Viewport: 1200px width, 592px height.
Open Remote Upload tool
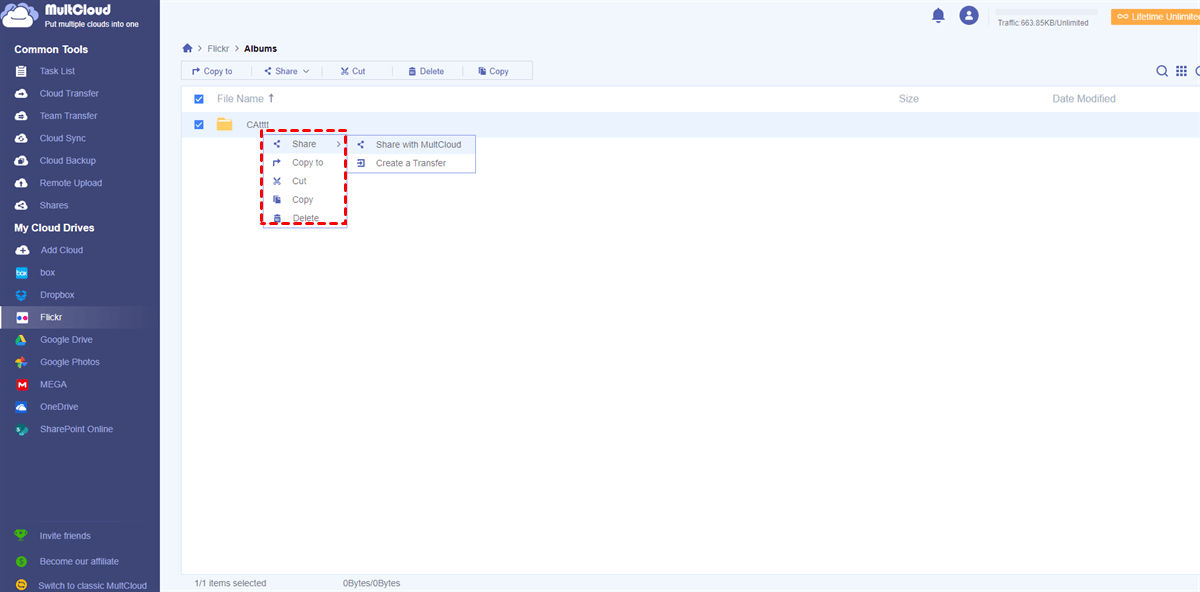point(70,183)
